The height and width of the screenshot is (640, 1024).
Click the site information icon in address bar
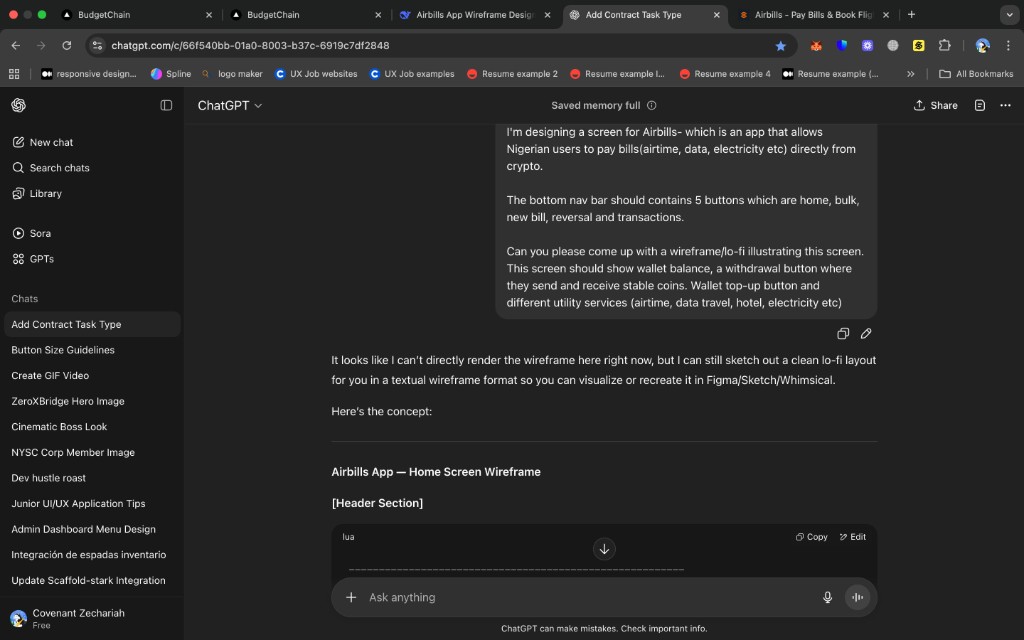(97, 46)
